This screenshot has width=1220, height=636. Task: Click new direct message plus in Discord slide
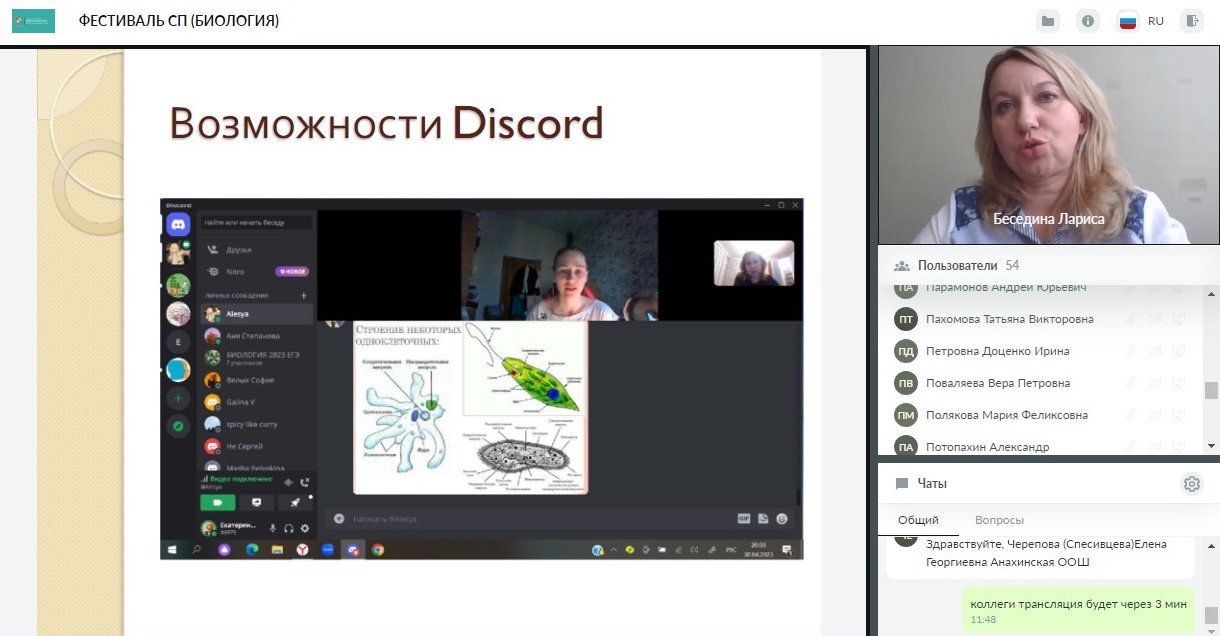click(304, 296)
